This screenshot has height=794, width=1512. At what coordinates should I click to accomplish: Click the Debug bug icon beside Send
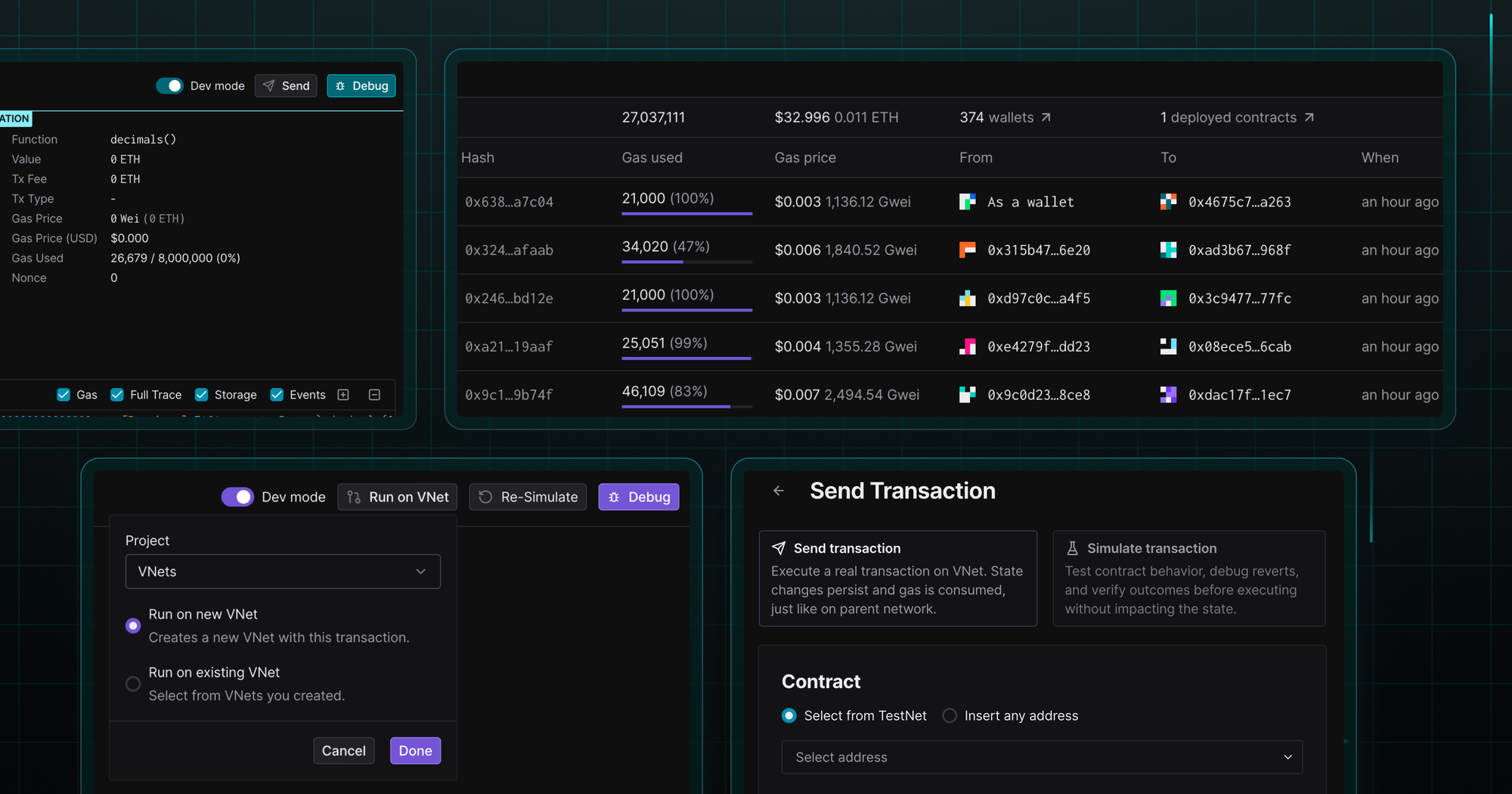tap(340, 85)
